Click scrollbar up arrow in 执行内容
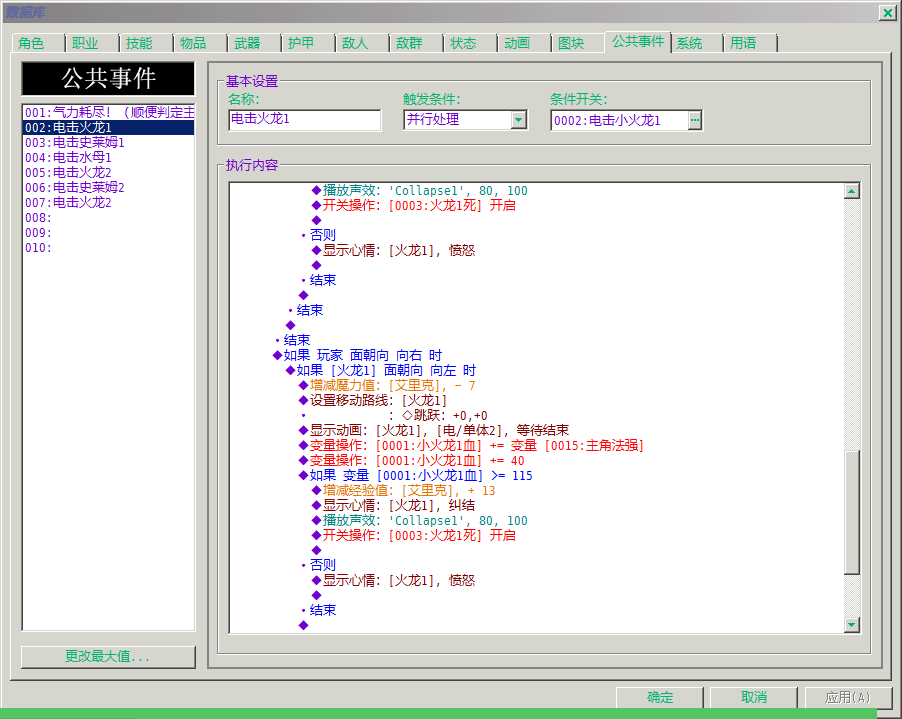The image size is (902, 719). (852, 191)
